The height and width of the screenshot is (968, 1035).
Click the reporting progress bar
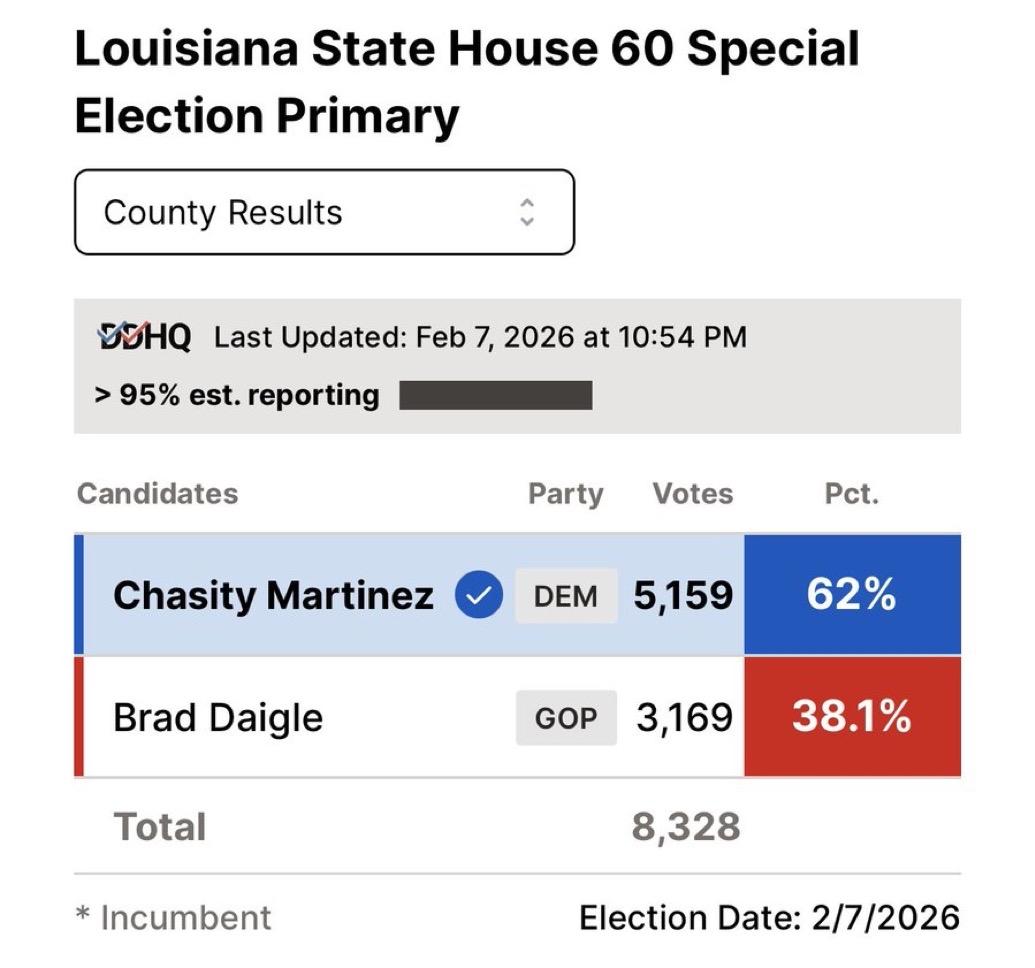pos(495,395)
